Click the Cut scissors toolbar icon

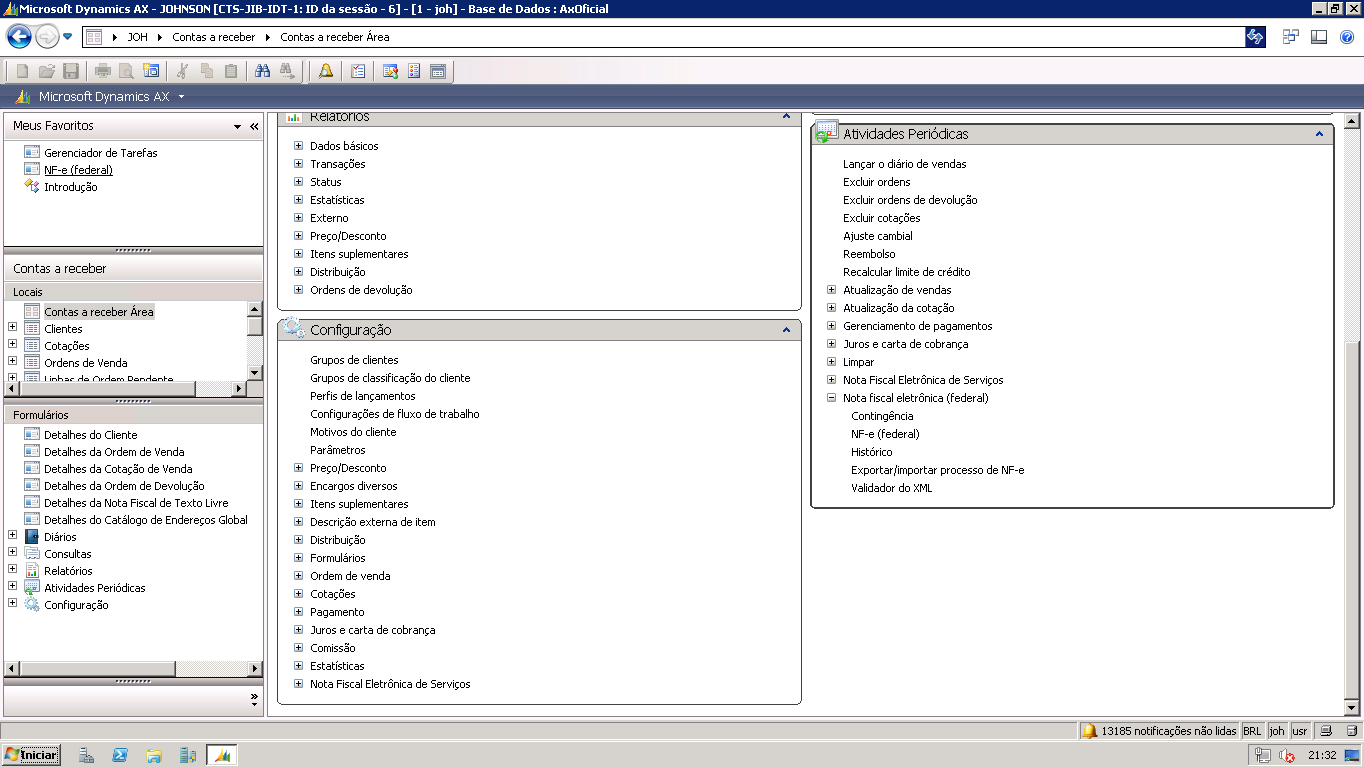tap(183, 71)
